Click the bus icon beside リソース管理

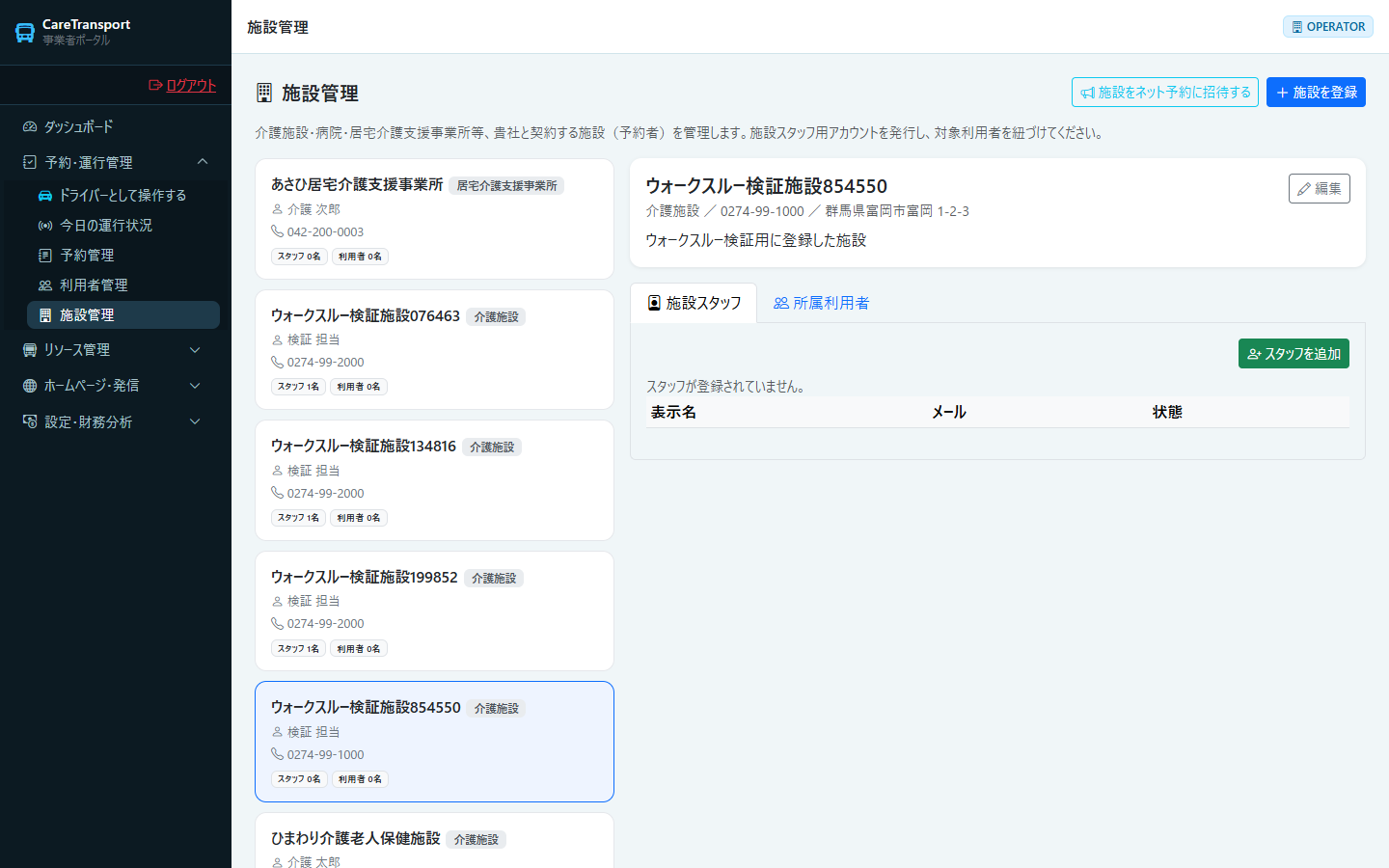click(30, 349)
